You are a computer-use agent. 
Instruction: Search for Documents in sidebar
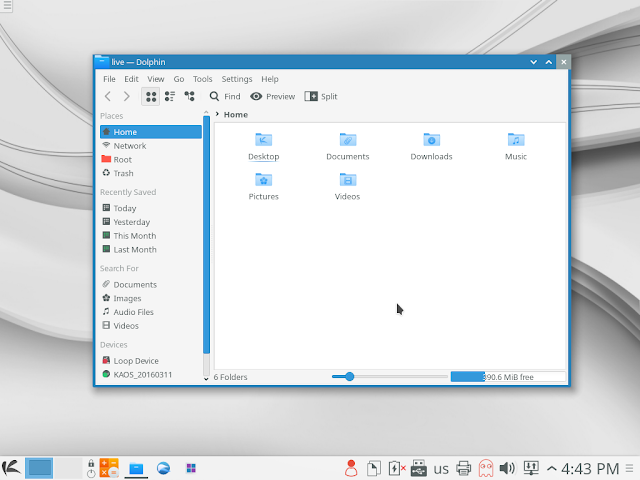click(x=151, y=284)
